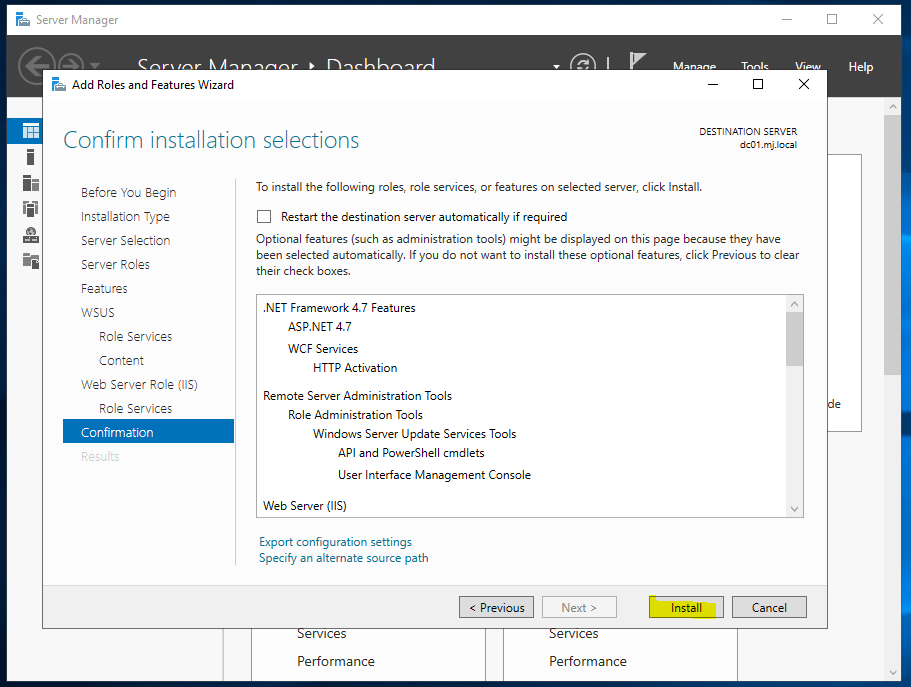The image size is (911, 687).
Task: Select "API and PowerShell cmdlets" entry
Action: tap(411, 453)
